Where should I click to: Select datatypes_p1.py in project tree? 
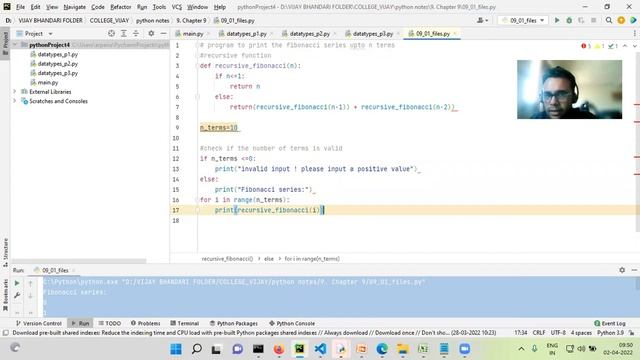pyautogui.click(x=57, y=54)
